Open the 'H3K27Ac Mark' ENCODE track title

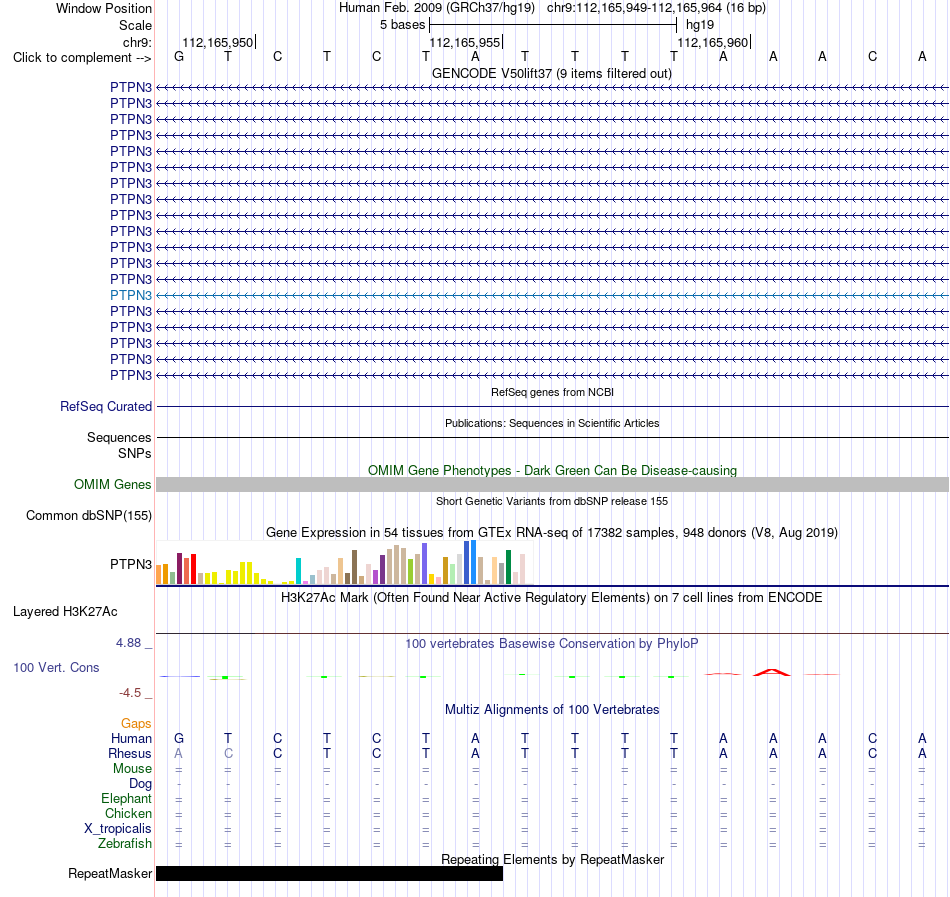pos(552,598)
